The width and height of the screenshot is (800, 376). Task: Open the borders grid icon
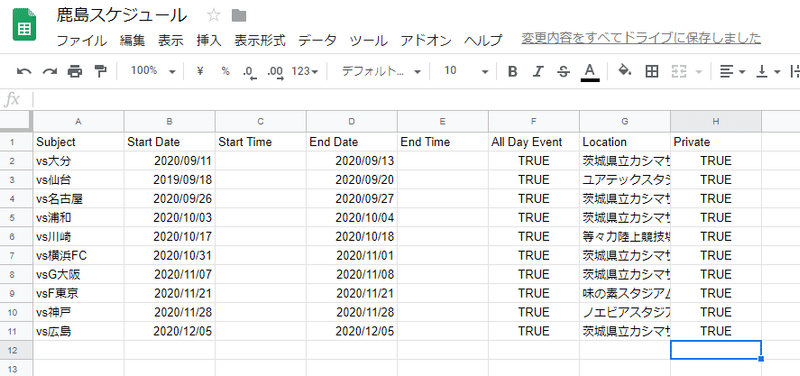pos(652,72)
